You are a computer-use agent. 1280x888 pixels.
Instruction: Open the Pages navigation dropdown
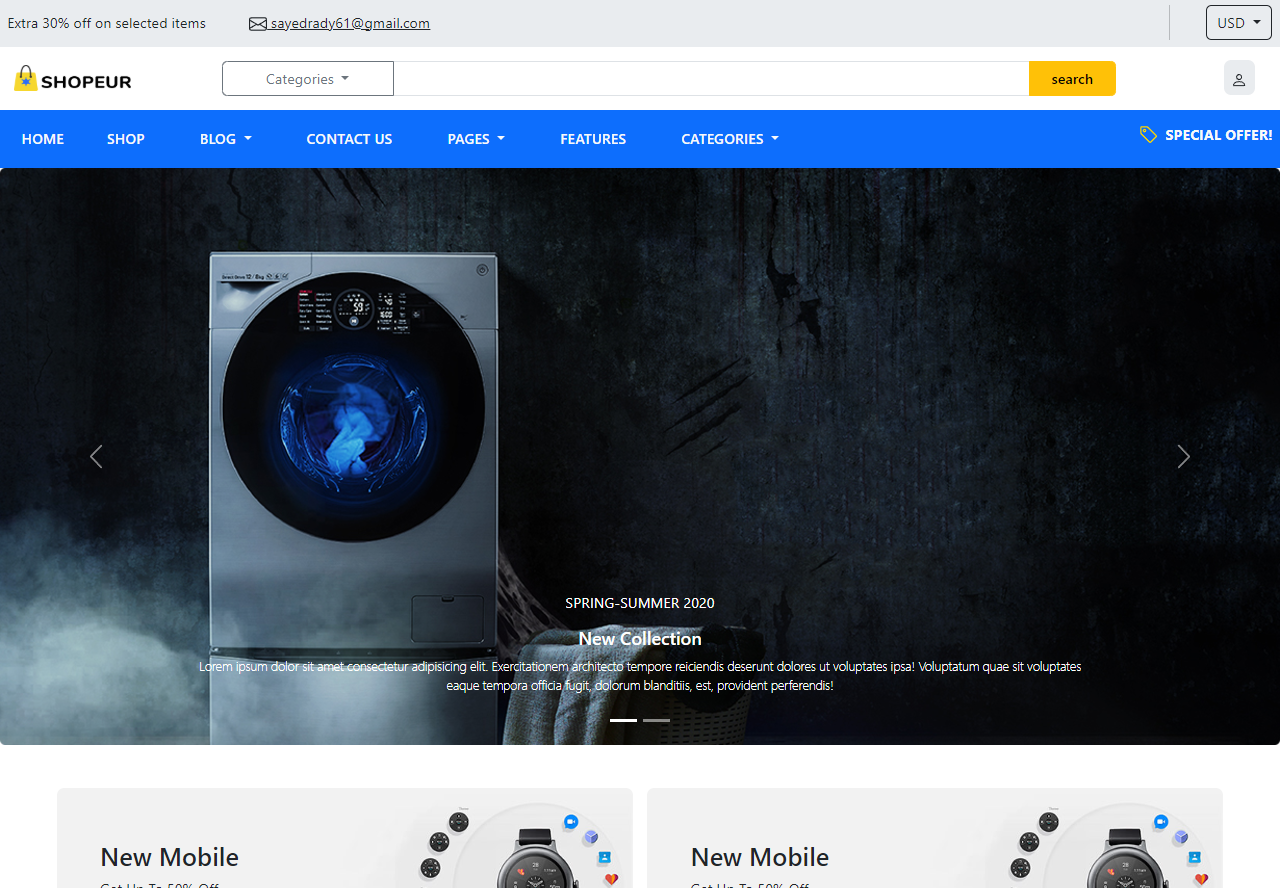point(476,139)
